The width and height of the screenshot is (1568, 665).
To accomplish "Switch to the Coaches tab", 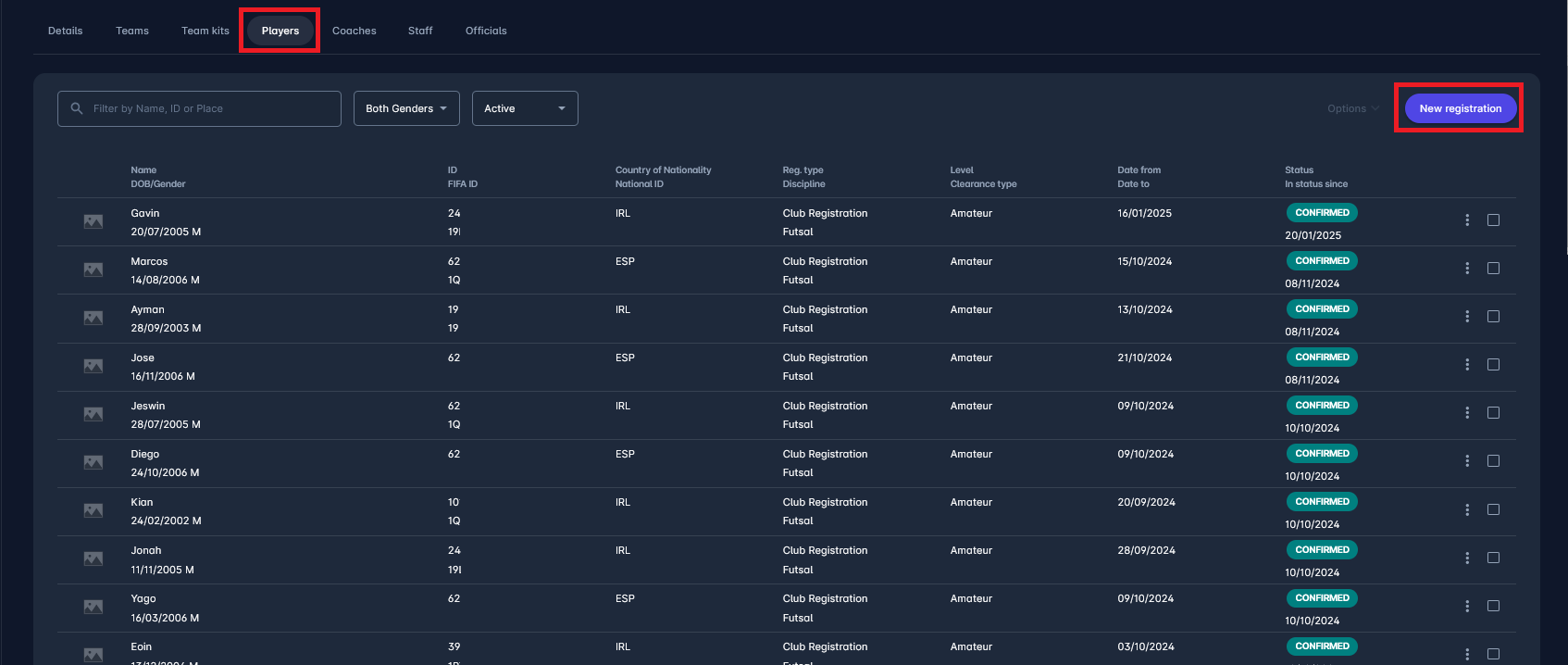I will (354, 31).
